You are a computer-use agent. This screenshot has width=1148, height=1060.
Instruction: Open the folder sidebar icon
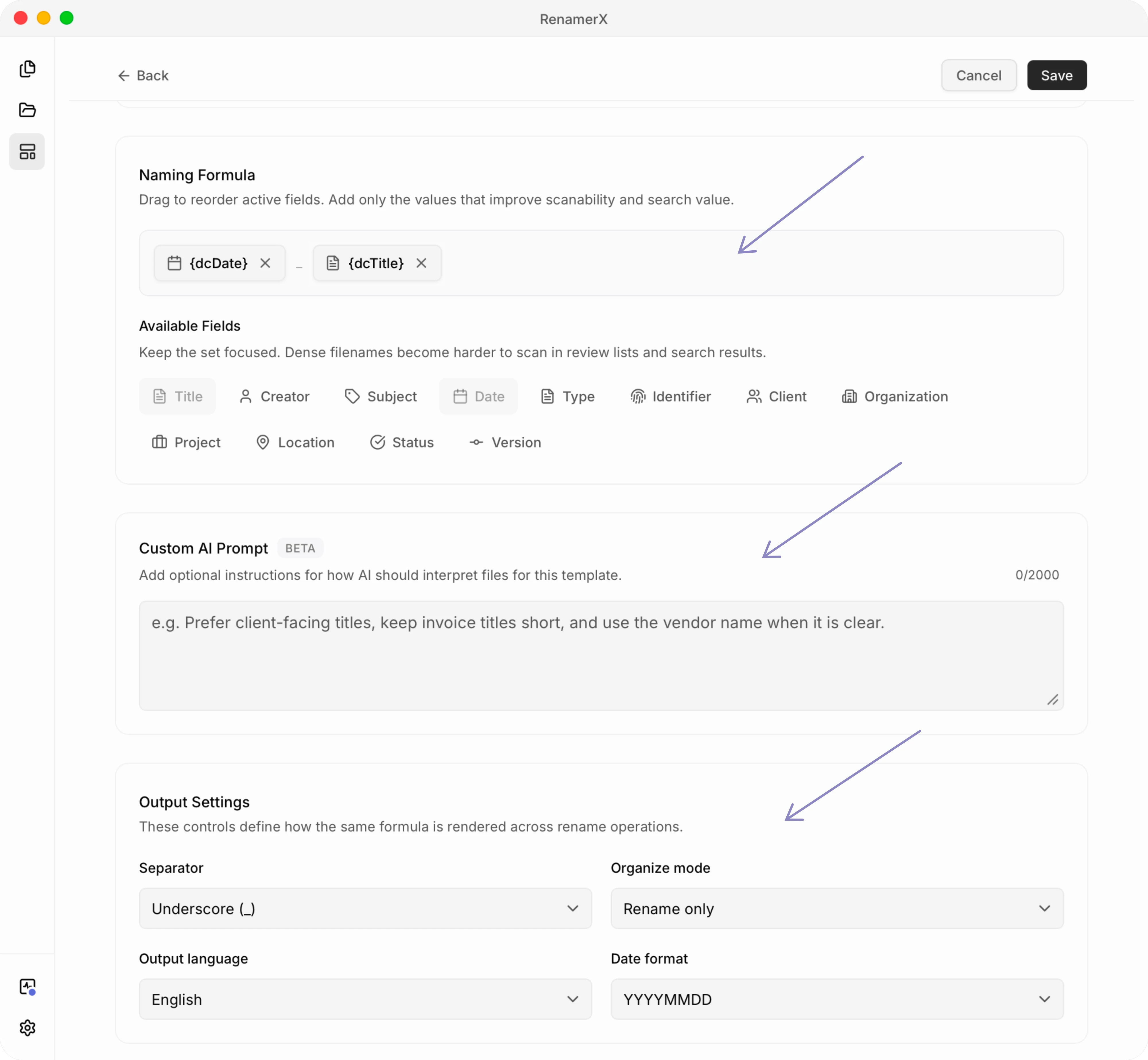[27, 110]
